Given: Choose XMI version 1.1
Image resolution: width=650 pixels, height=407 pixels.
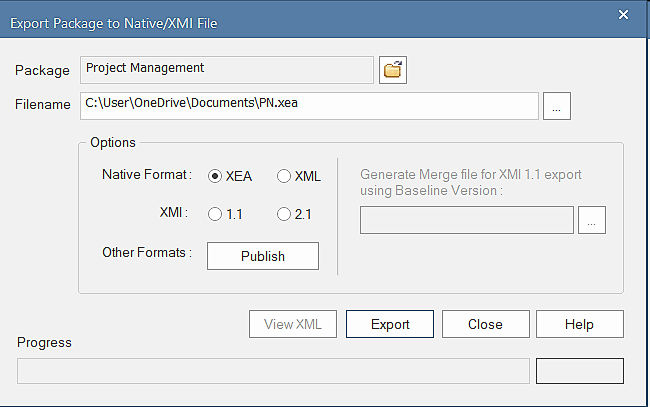Looking at the screenshot, I should pos(215,213).
